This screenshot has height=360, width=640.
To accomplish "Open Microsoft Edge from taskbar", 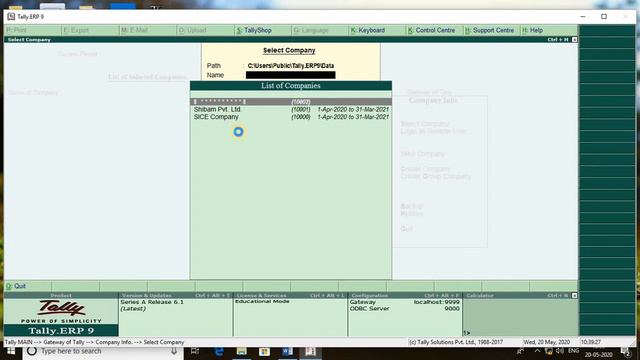I will click(x=219, y=351).
